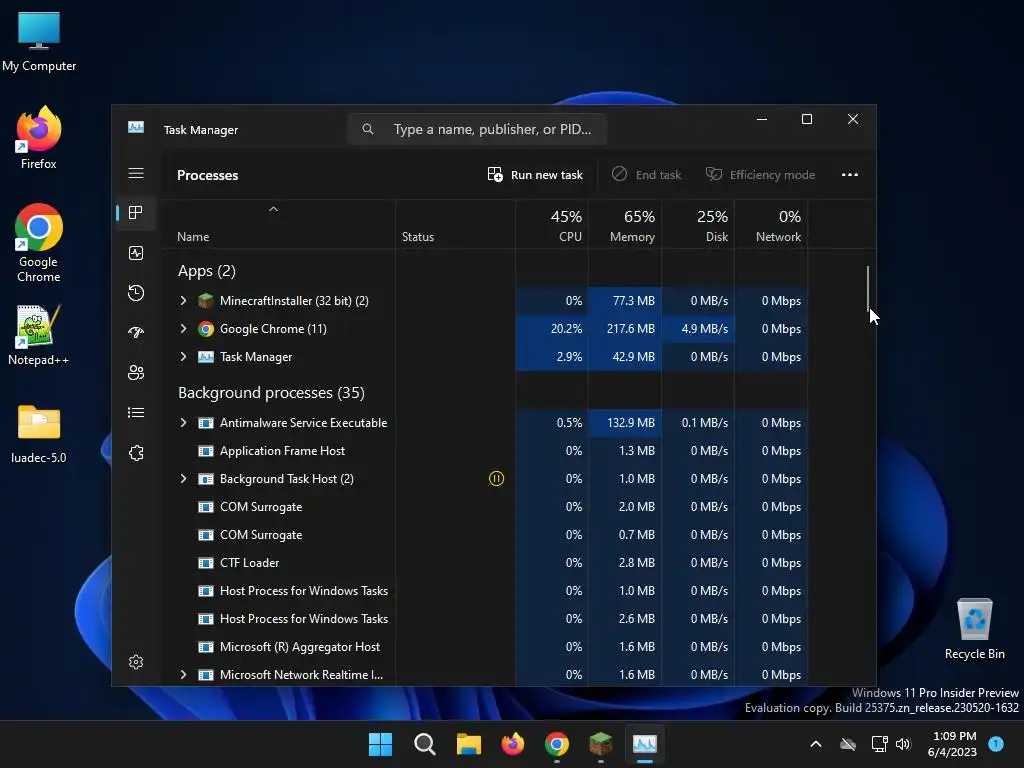Open the App history sidebar icon
The image size is (1024, 768).
(x=136, y=293)
